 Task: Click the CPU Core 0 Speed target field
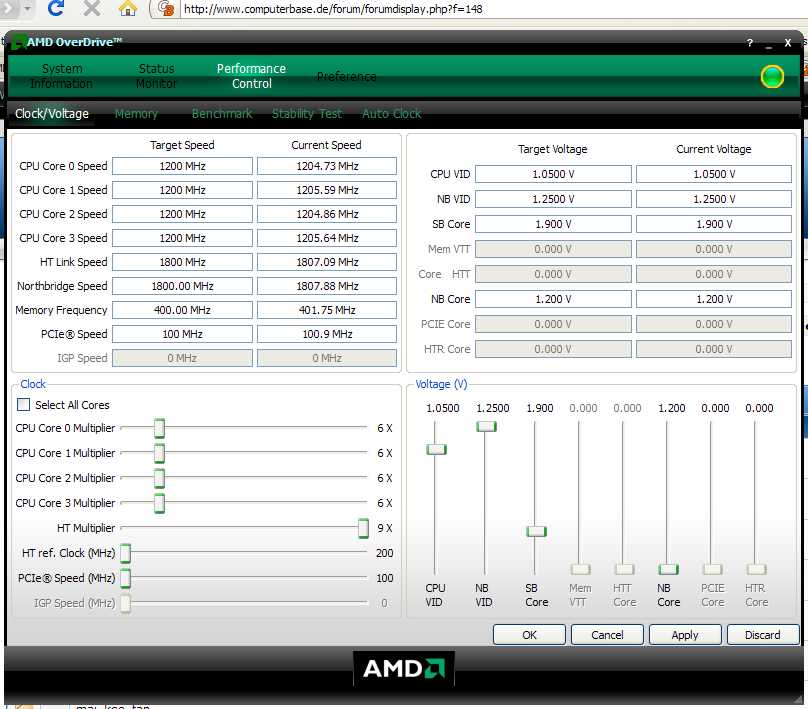coord(182,166)
